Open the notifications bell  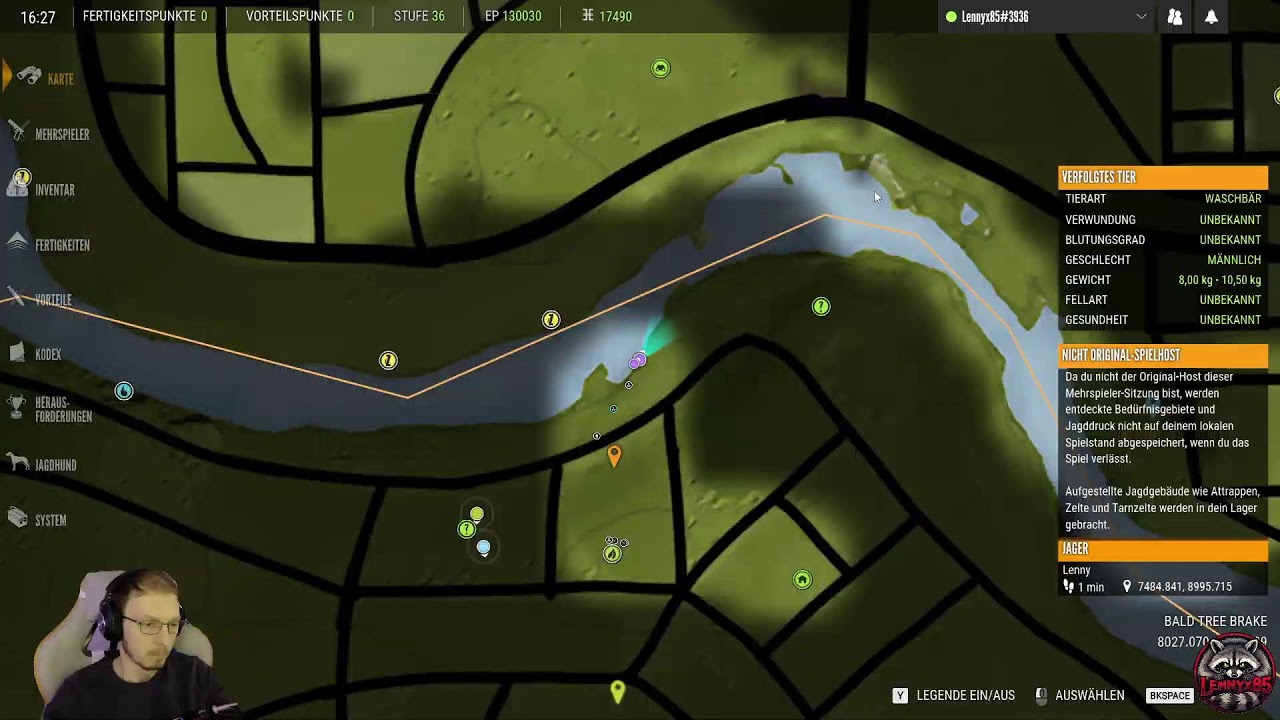[1211, 17]
